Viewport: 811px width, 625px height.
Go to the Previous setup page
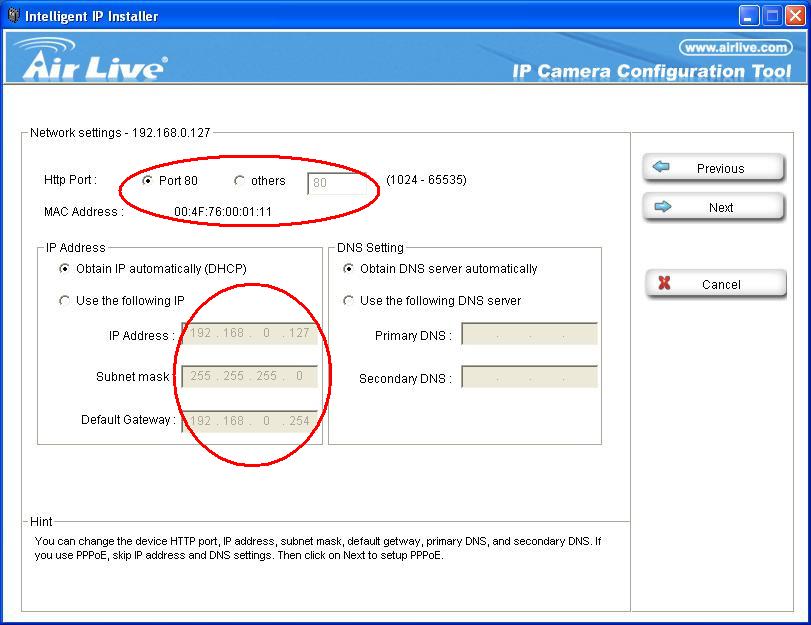pos(713,169)
